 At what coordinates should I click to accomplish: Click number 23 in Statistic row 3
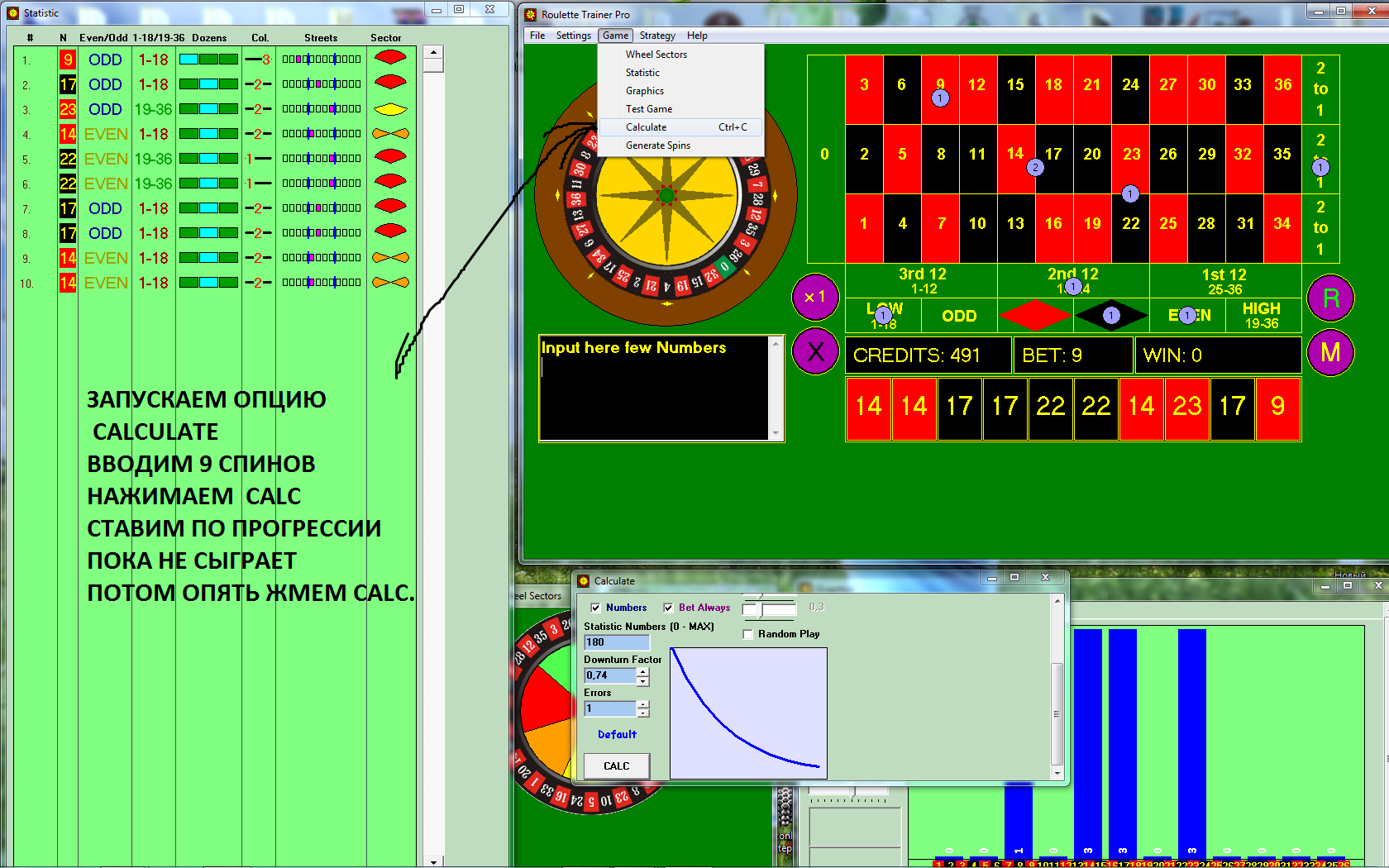point(68,109)
